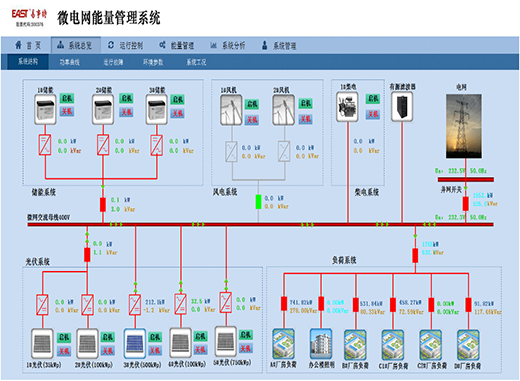Click the 办公楼照明 office building load icon
This screenshot has width=520, height=381.
tap(321, 344)
